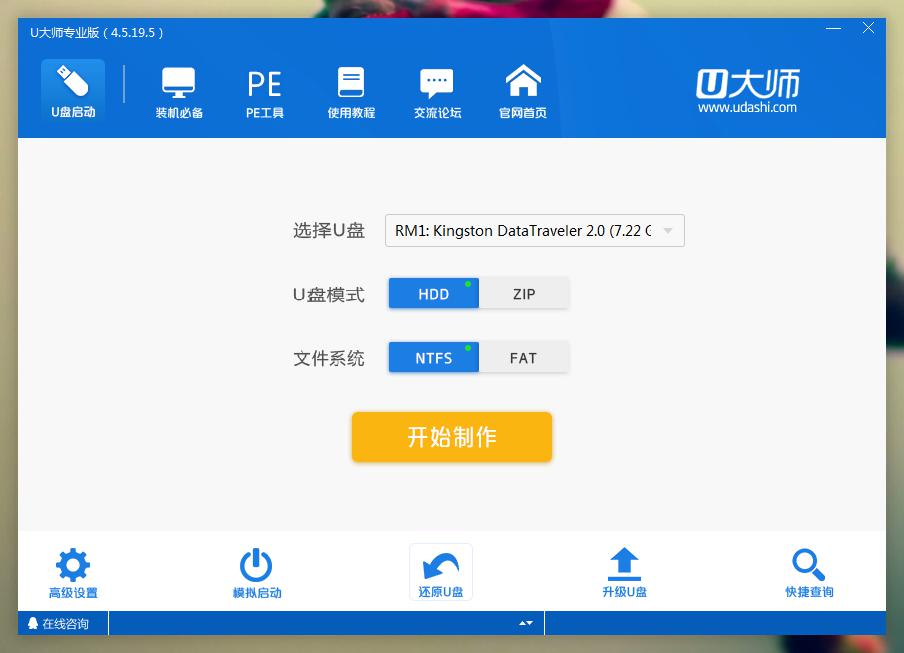
Task: Set 文件系统 to FAT
Action: [x=524, y=356]
